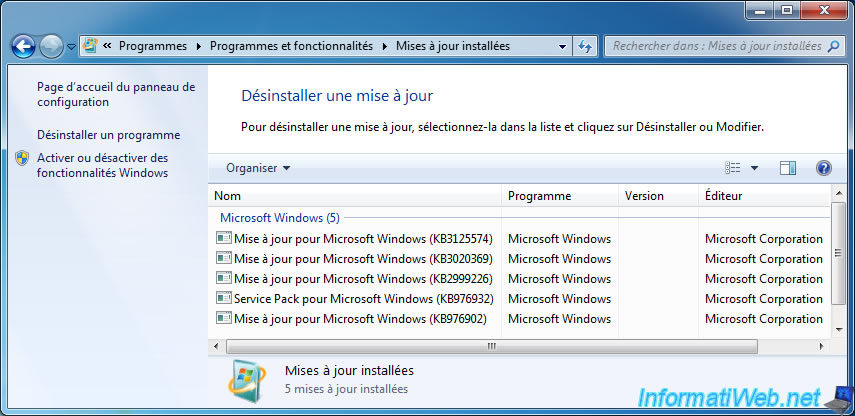Click the horizontal scrollbar left arrow
The image size is (855, 416).
point(216,346)
